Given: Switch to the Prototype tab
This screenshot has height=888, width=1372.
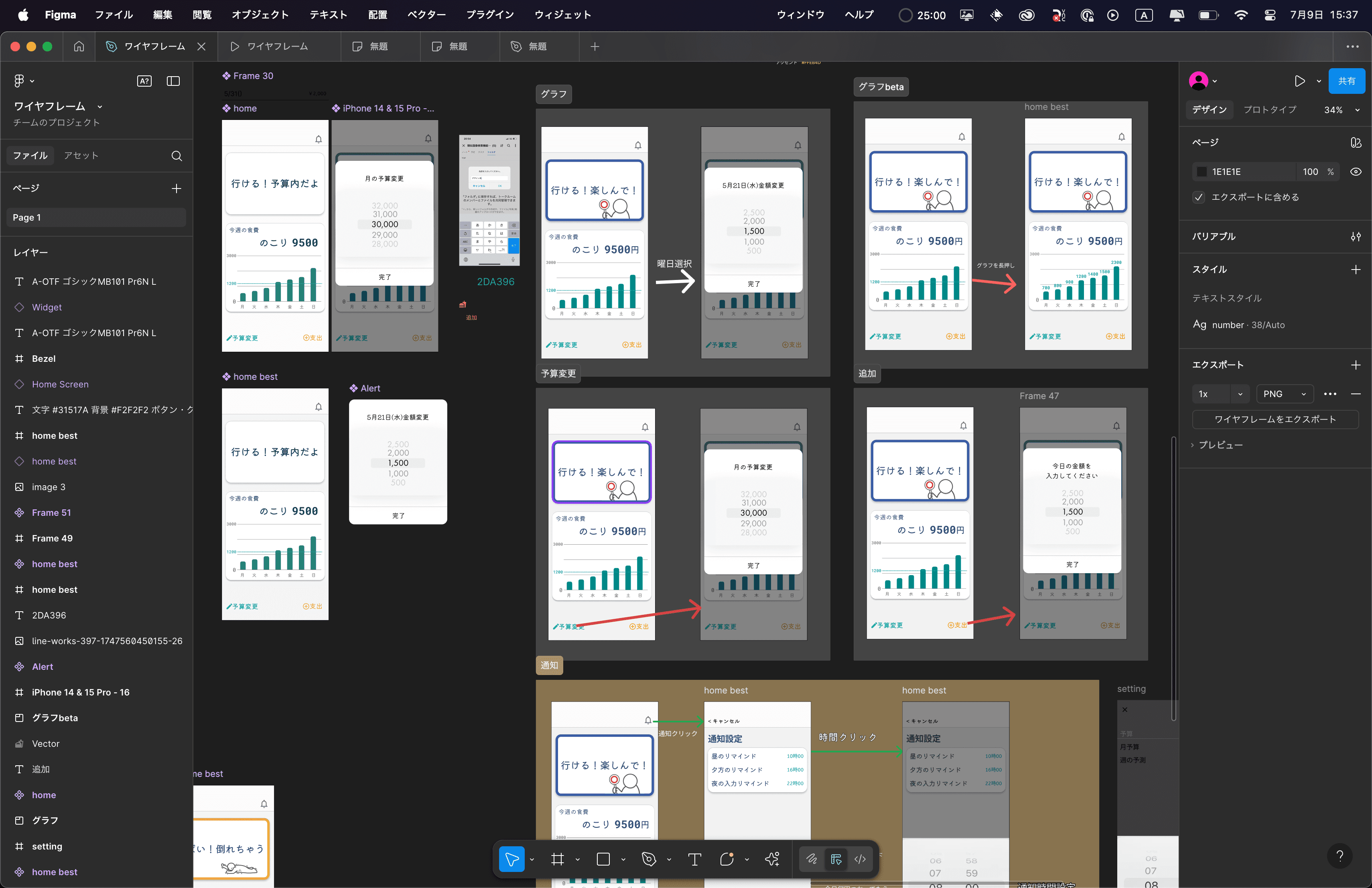Looking at the screenshot, I should click(x=1269, y=109).
